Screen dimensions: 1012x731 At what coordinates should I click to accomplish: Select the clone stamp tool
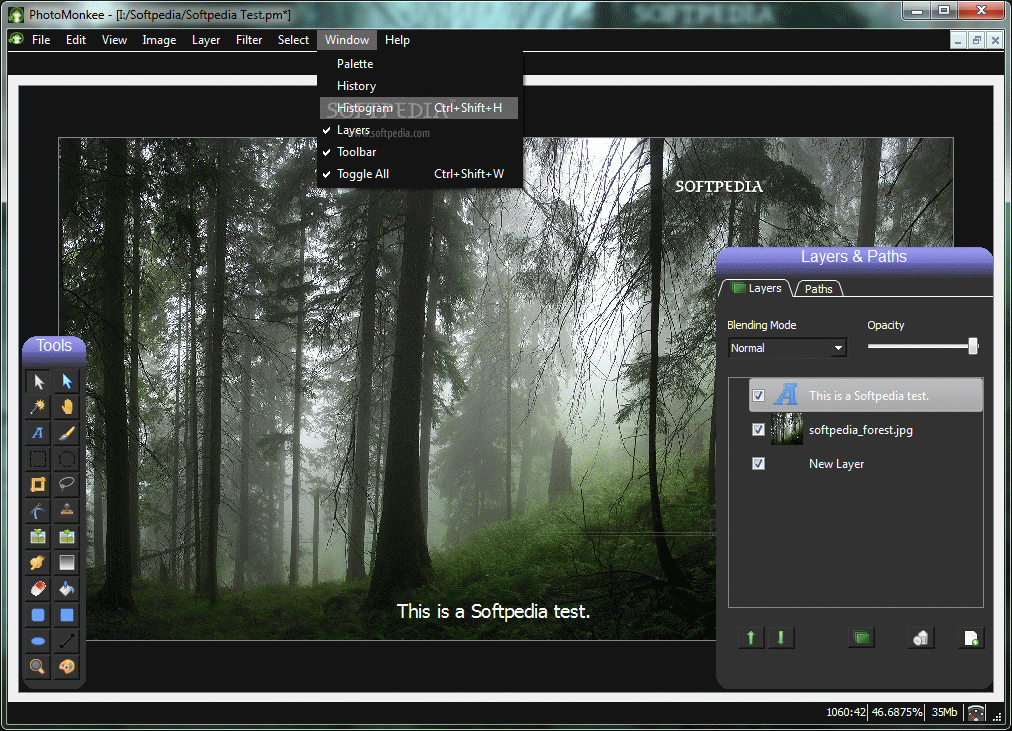[66, 511]
